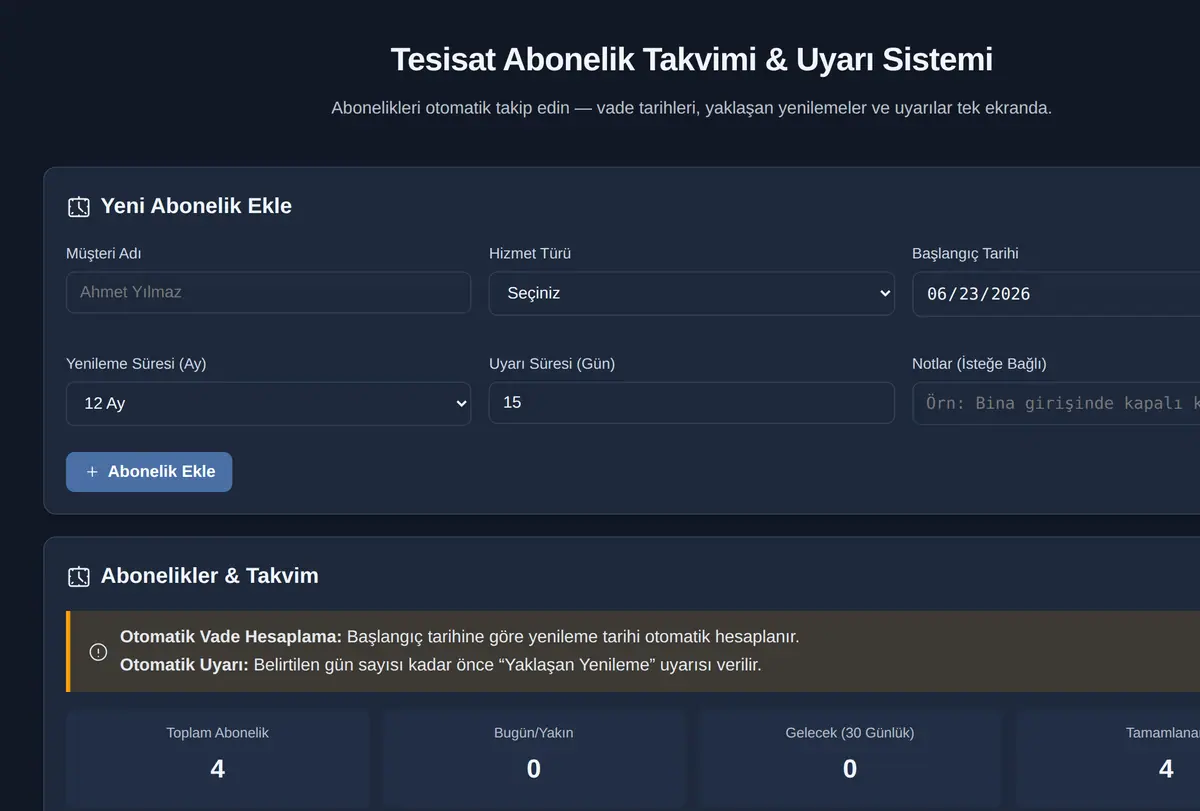Click the Başlangıç Tarihi label
Image resolution: width=1200 pixels, height=811 pixels.
coord(965,254)
